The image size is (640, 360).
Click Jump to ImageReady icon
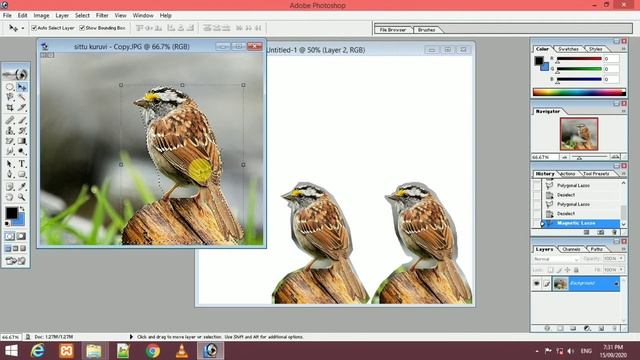(x=16, y=260)
